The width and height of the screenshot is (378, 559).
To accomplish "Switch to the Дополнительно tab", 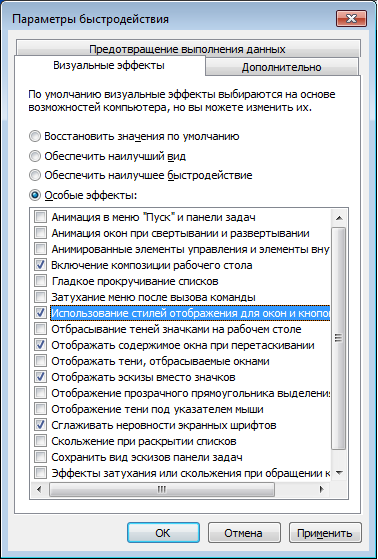I will click(282, 67).
